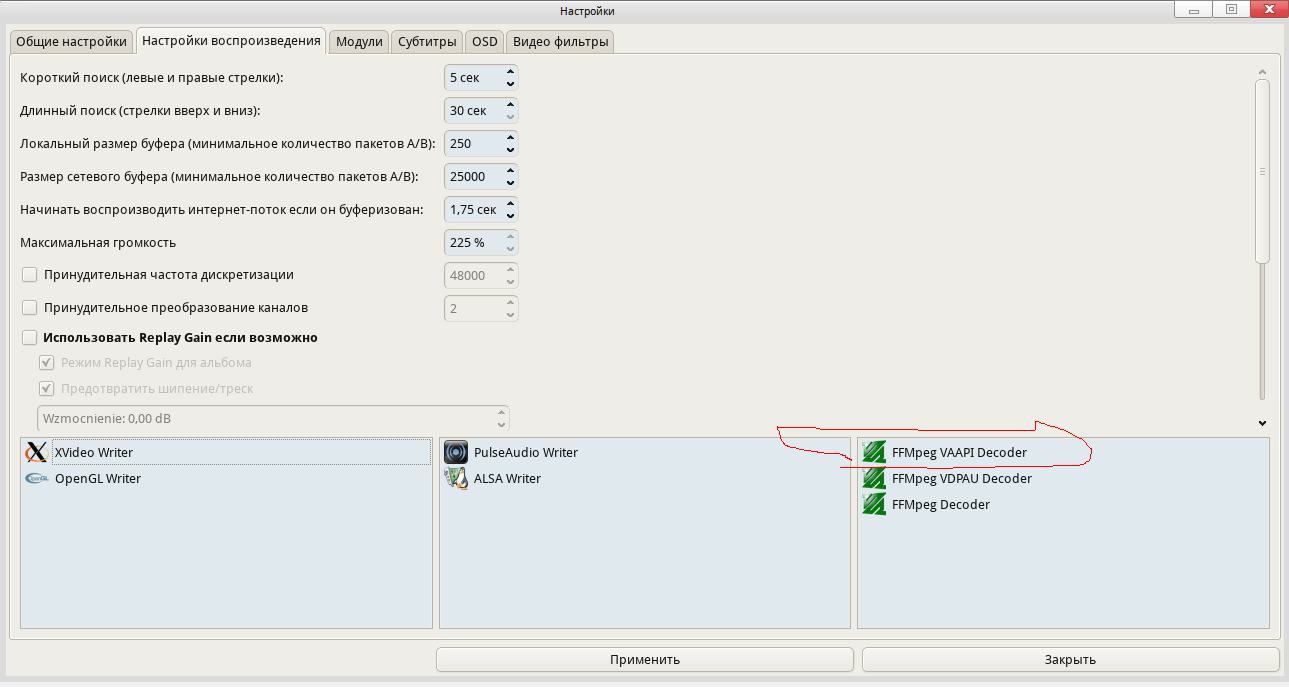Switch to the OSD tab

(x=485, y=41)
